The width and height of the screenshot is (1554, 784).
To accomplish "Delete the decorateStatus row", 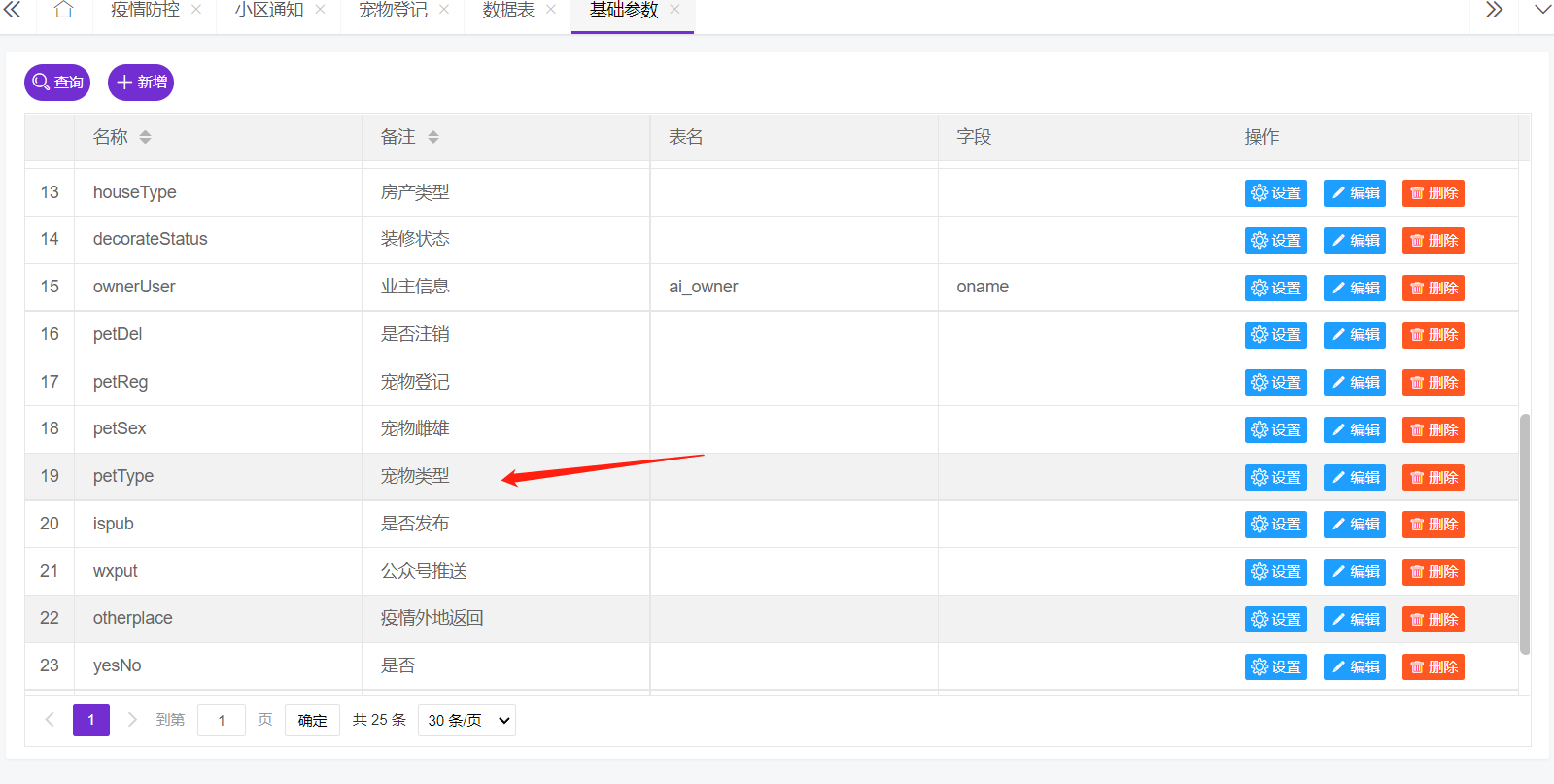I will [x=1433, y=240].
